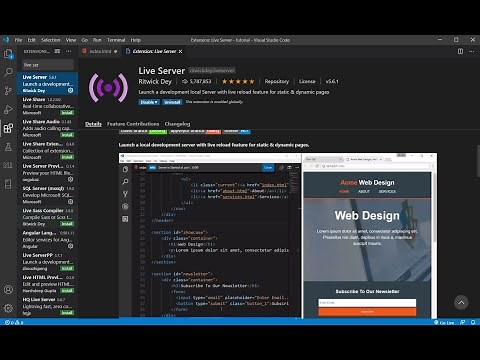480x360 pixels.
Task: Open the Disable dropdown button
Action: (x=149, y=102)
